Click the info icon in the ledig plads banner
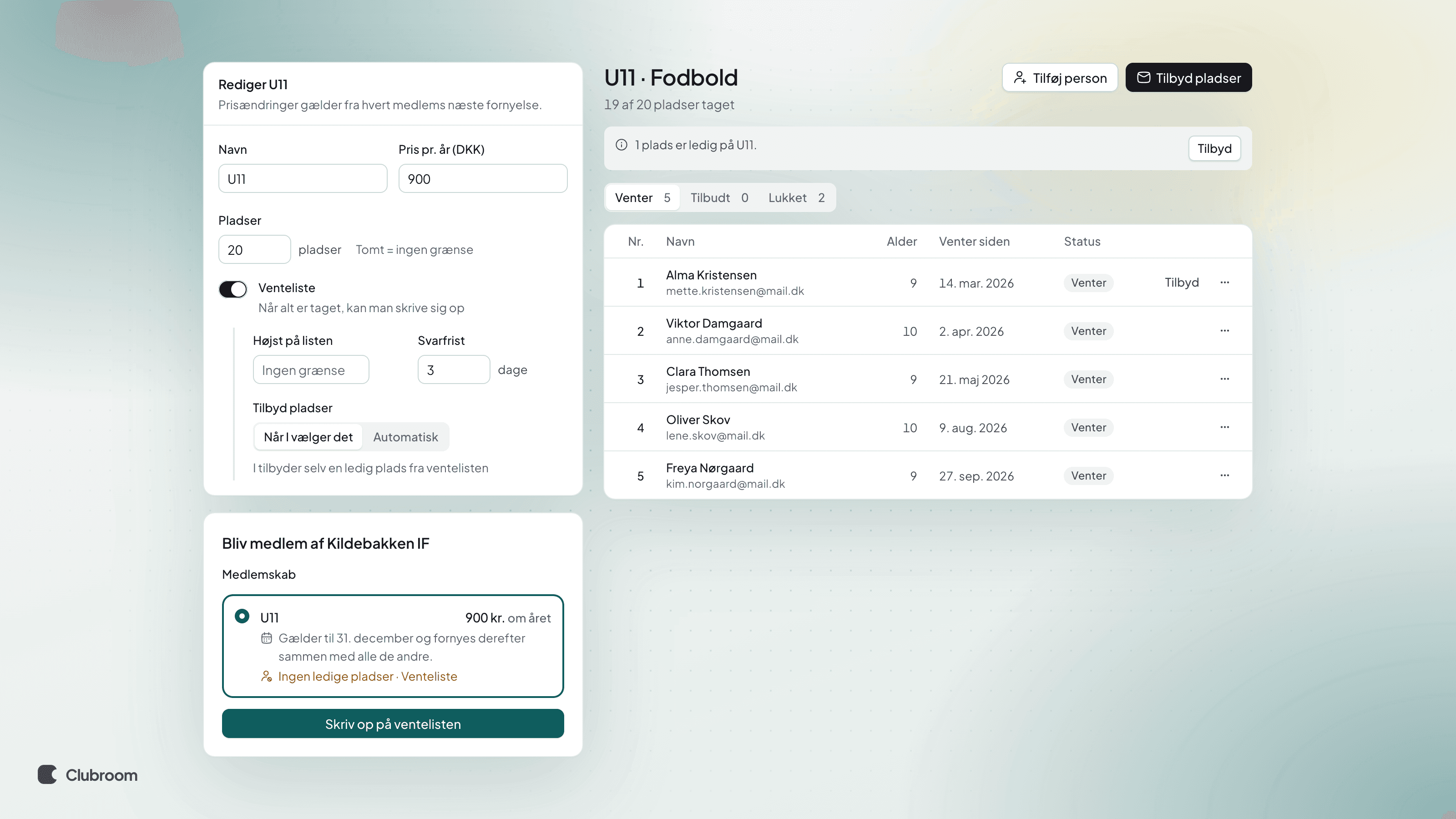This screenshot has width=1456, height=819. pyautogui.click(x=621, y=145)
